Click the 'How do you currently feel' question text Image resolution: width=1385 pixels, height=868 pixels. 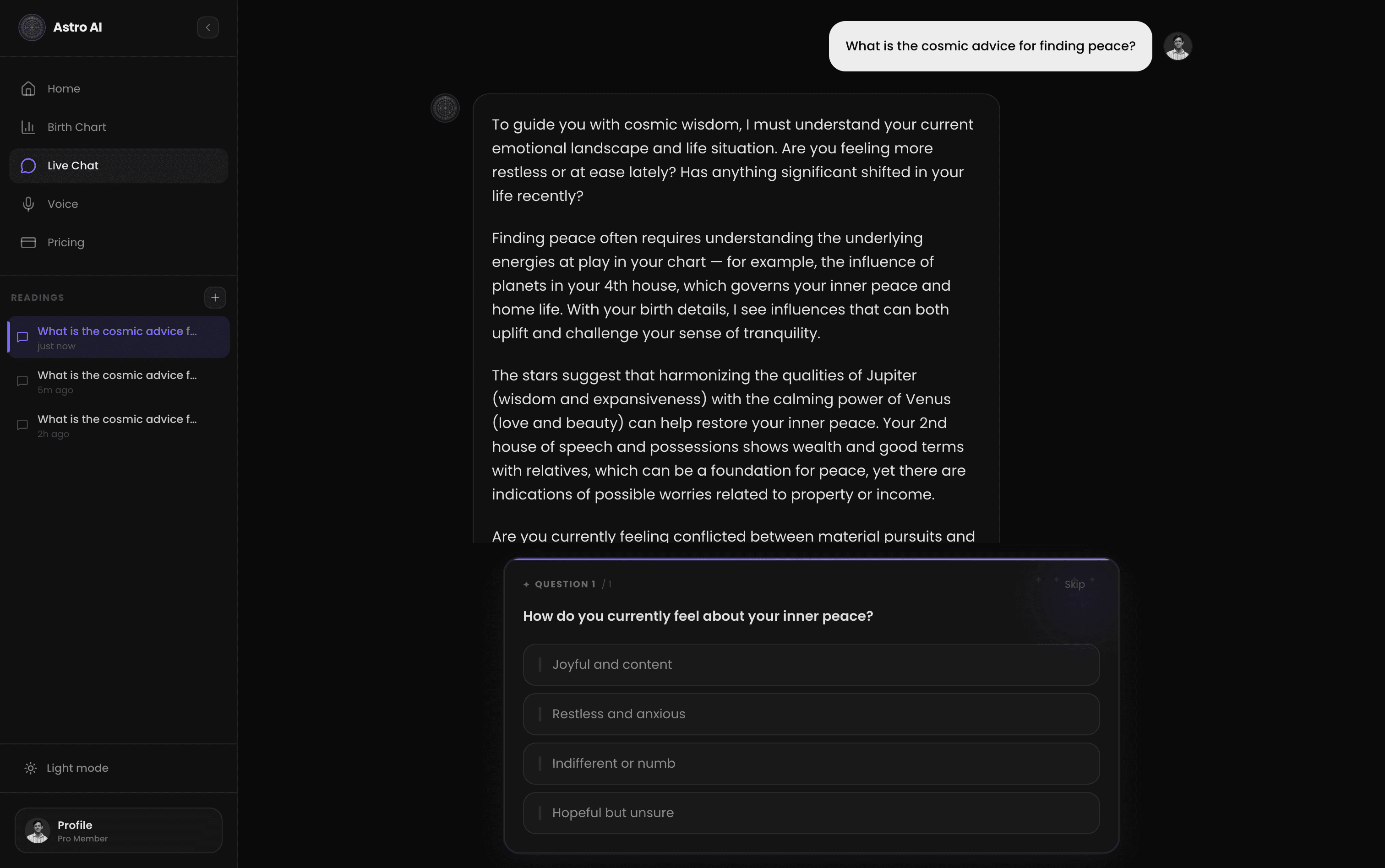pyautogui.click(x=698, y=616)
